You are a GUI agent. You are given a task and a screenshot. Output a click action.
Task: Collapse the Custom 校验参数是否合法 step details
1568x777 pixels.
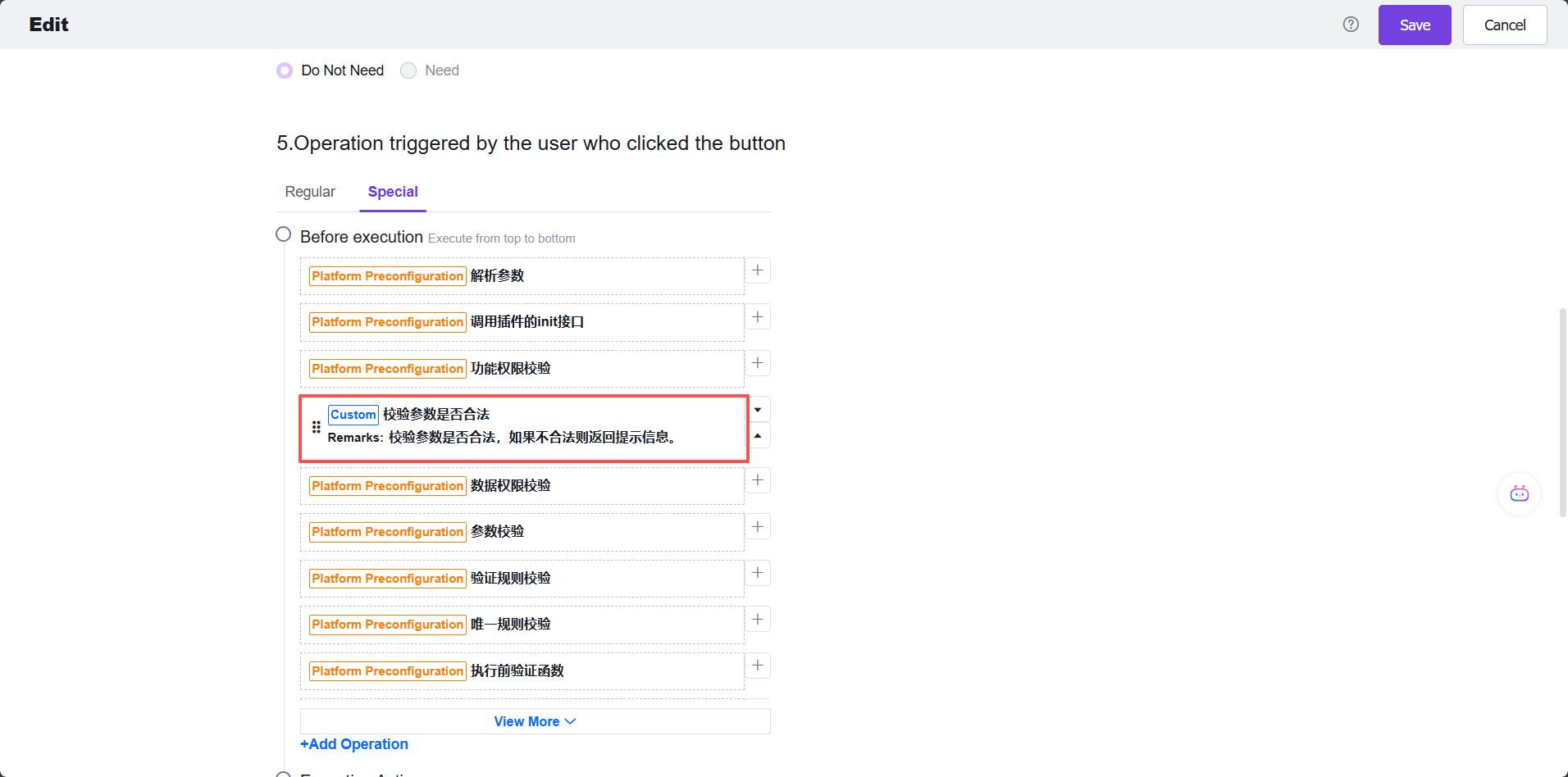click(757, 435)
